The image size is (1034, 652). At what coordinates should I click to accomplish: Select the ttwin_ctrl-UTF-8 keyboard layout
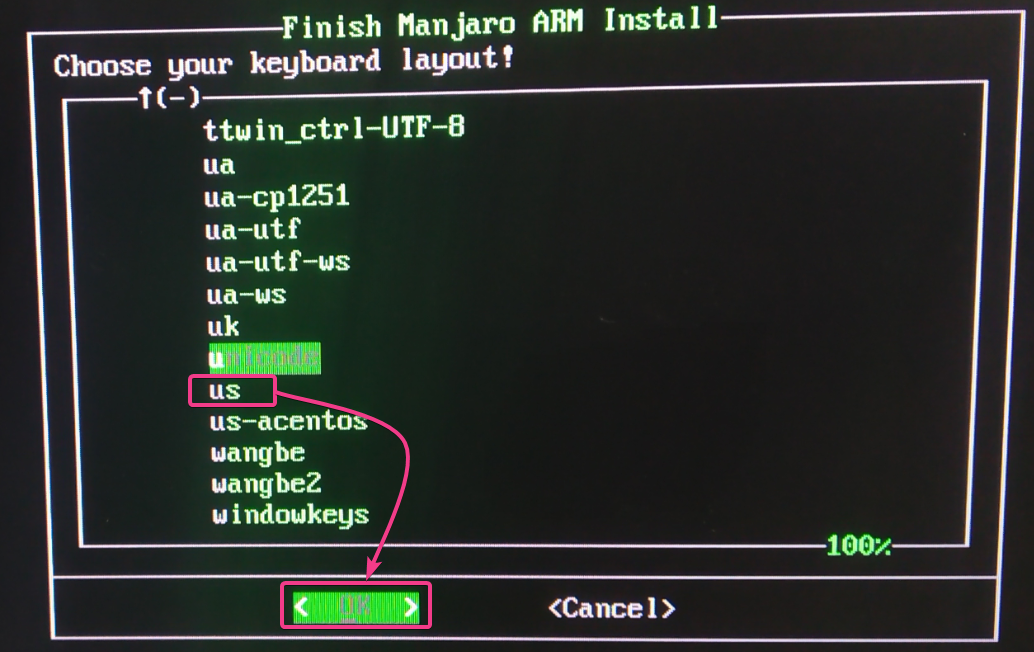point(334,128)
